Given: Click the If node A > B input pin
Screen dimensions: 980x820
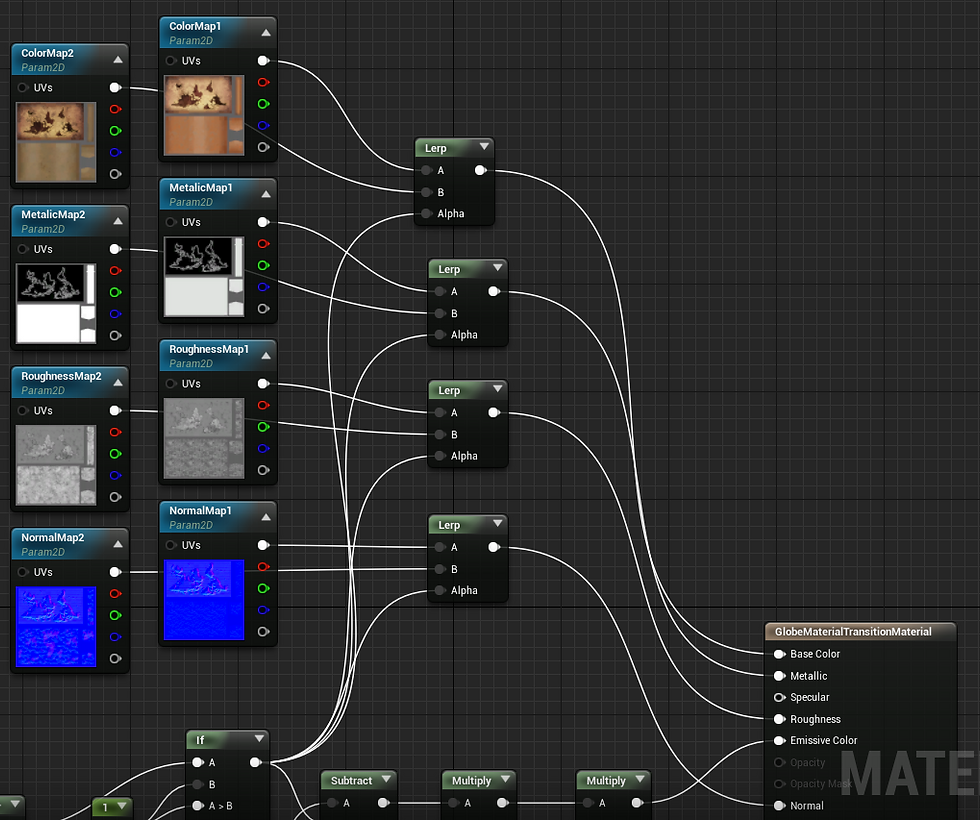Looking at the screenshot, I should (x=198, y=806).
